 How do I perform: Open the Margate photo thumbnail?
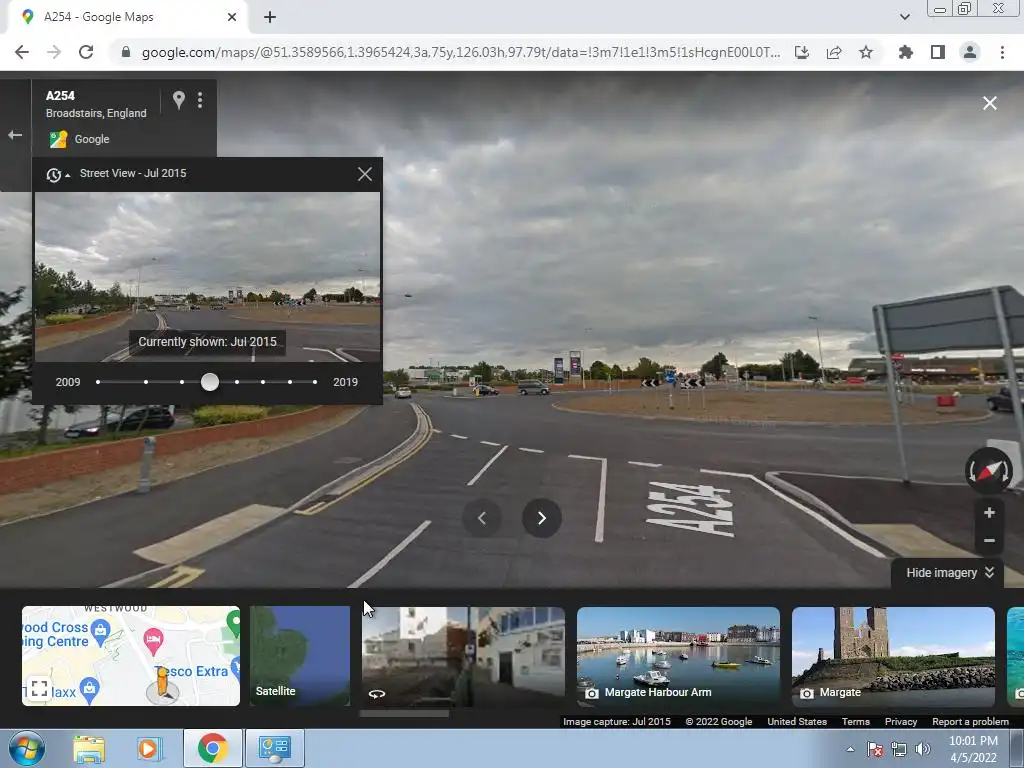point(893,656)
